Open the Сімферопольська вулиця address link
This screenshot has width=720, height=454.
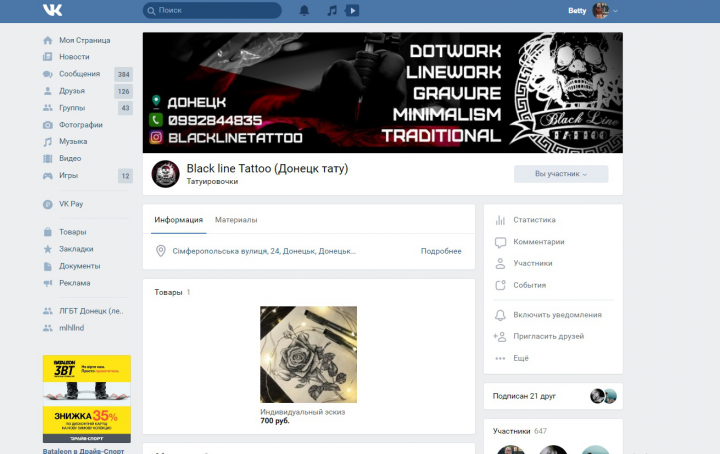[x=264, y=251]
